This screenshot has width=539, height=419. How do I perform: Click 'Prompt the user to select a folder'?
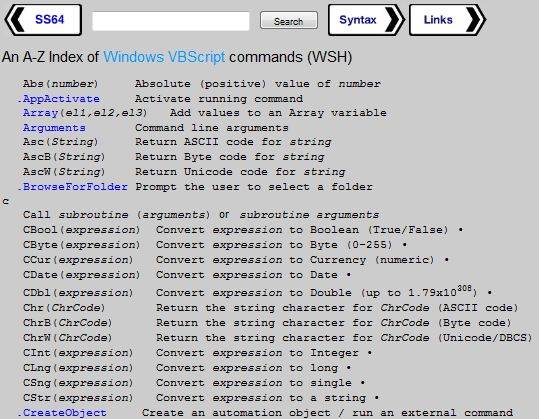(254, 187)
